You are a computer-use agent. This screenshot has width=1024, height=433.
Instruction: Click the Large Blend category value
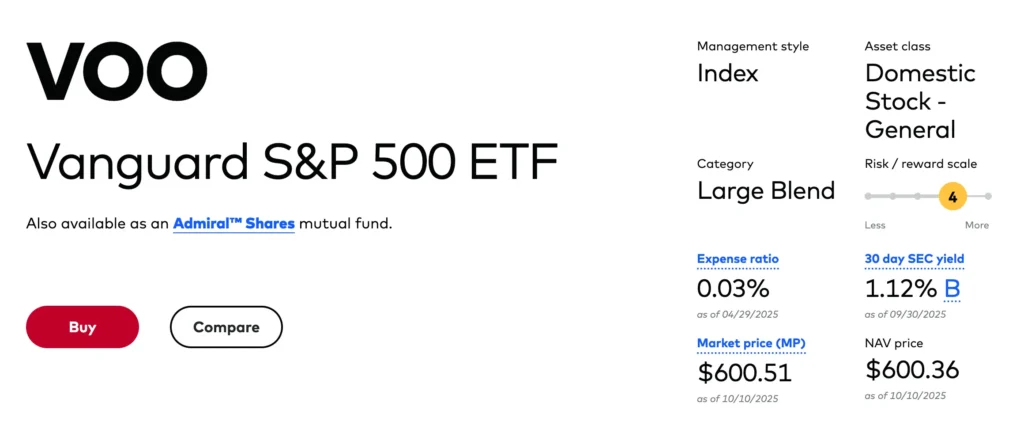[765, 191]
